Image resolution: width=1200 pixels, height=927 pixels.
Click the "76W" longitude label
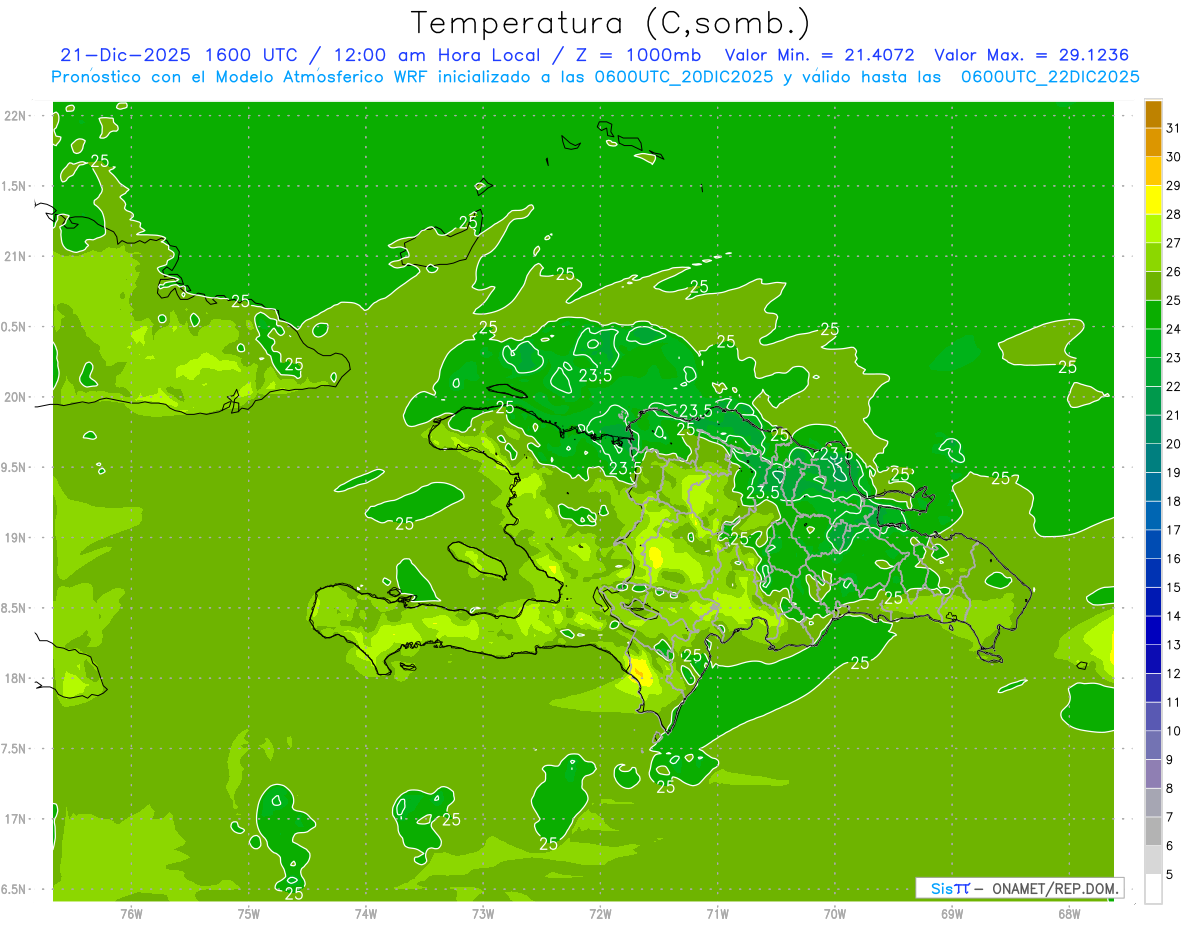131,914
